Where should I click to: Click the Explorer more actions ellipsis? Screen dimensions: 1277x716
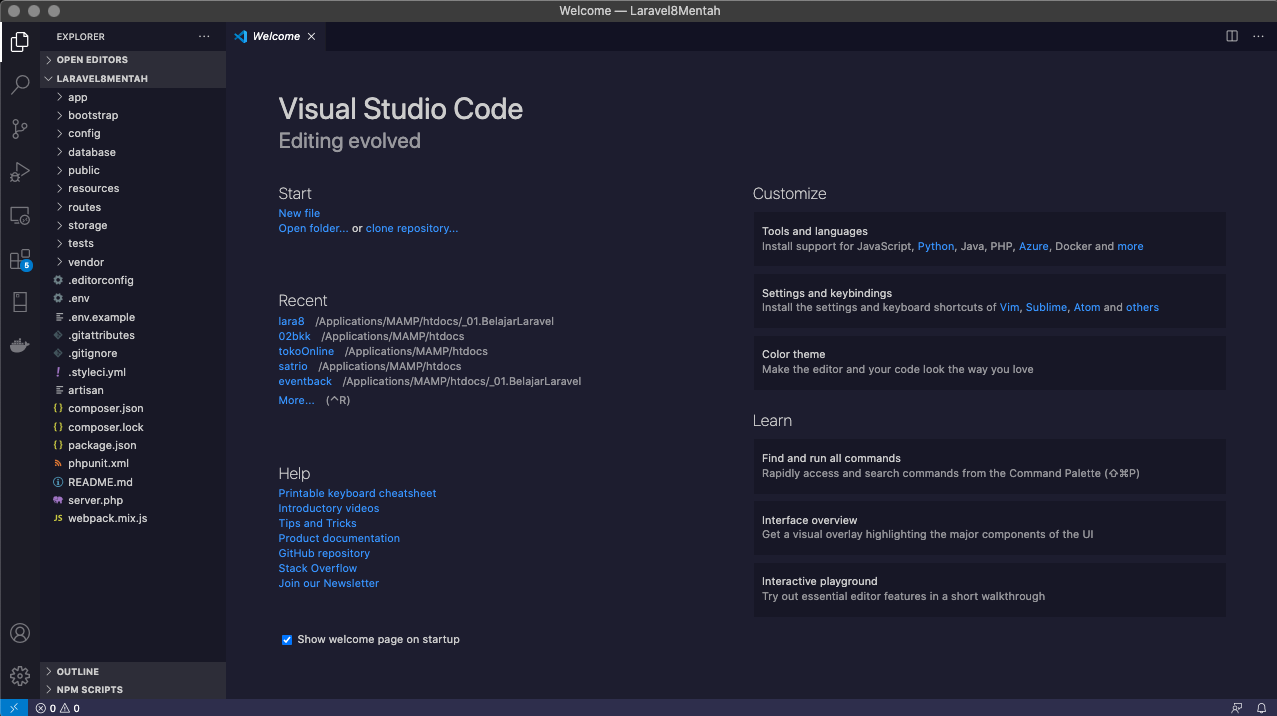click(204, 37)
